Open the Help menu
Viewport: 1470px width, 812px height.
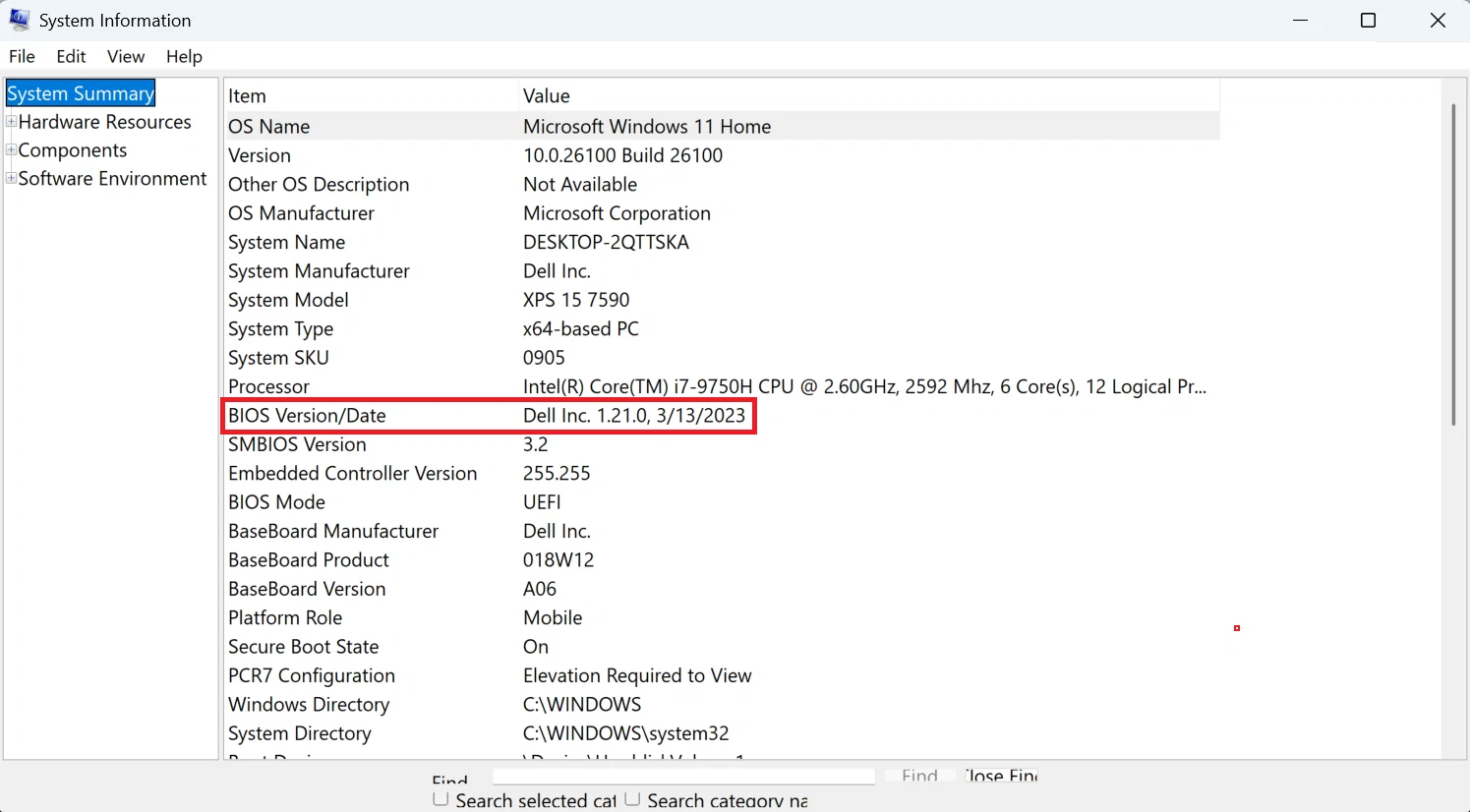tap(184, 56)
